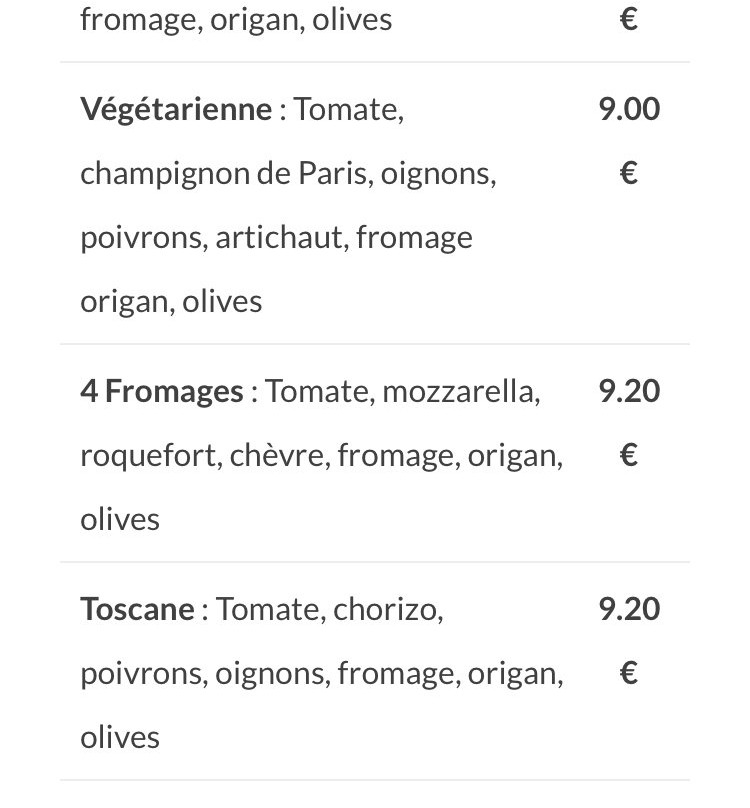Select the Végétarienne pizza name
Viewport: 750px width, 808px height.
(x=176, y=110)
